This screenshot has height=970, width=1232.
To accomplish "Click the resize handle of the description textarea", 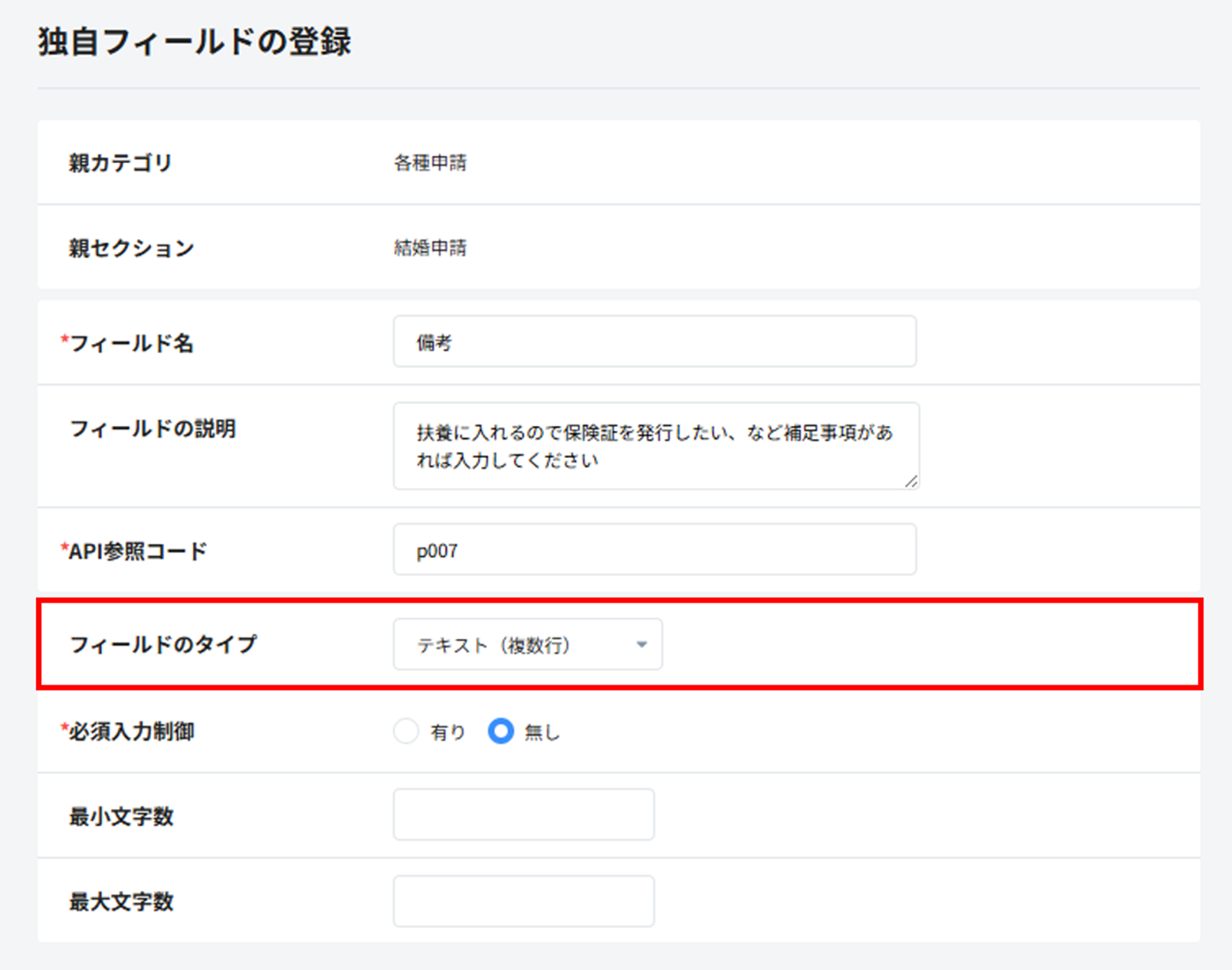I will click(911, 482).
